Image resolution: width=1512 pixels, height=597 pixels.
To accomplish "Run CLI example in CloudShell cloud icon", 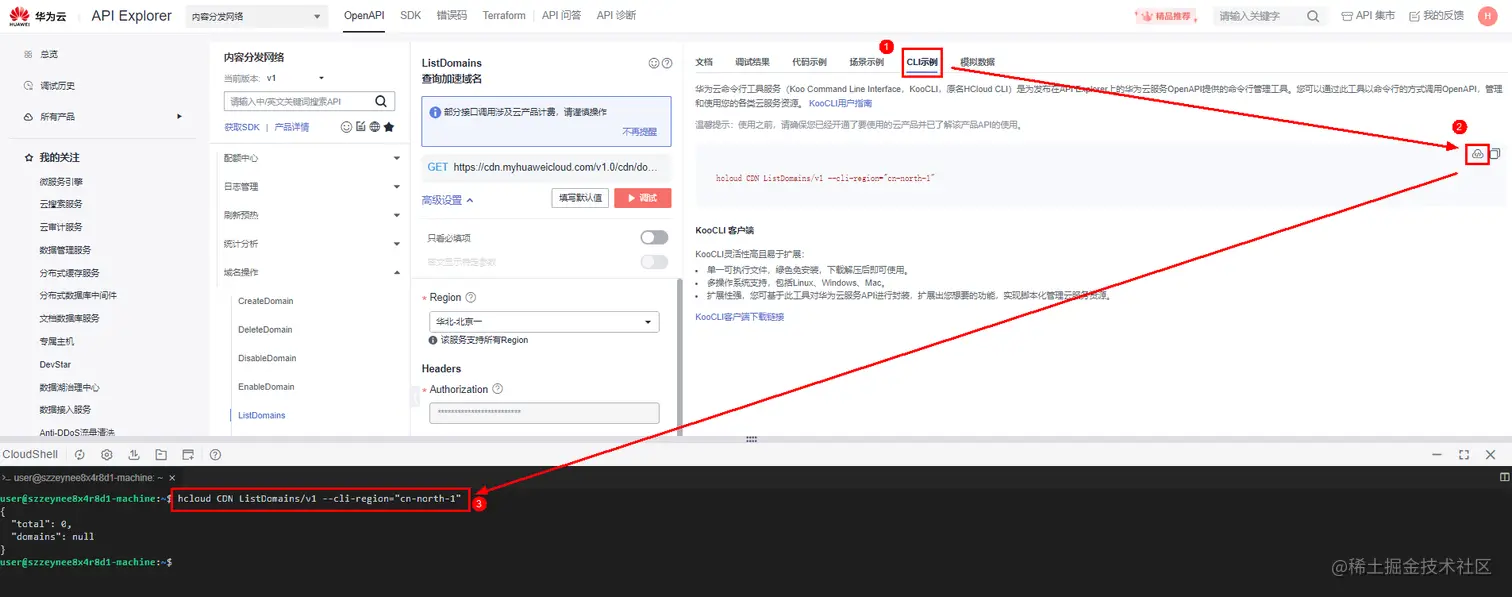I will (x=1478, y=154).
